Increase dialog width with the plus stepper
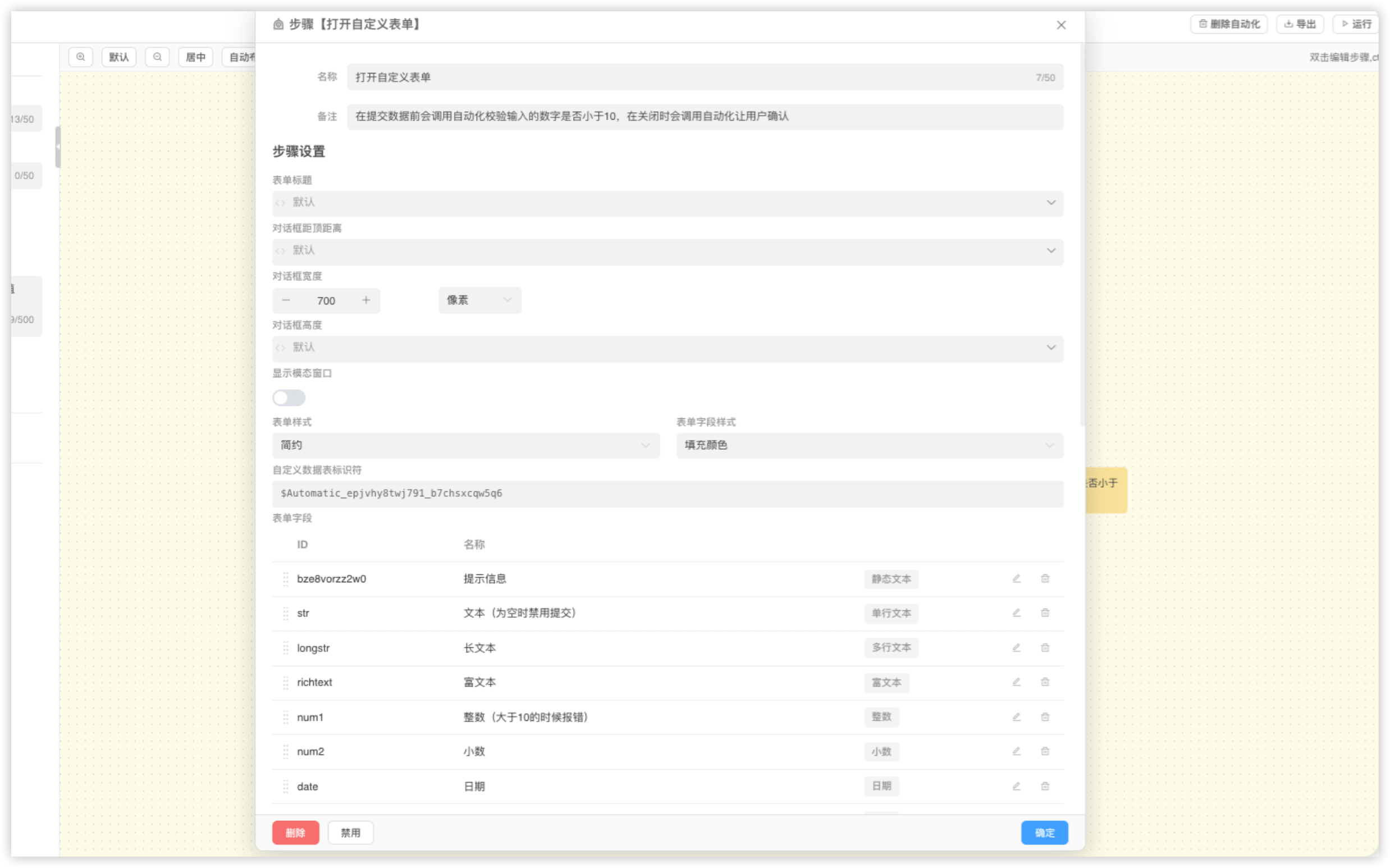This screenshot has height=868, width=1390. tap(367, 300)
